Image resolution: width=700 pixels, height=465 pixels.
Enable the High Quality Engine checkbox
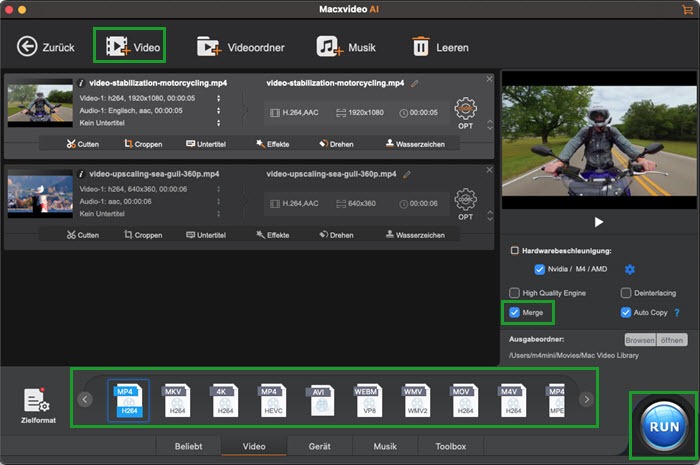point(514,293)
